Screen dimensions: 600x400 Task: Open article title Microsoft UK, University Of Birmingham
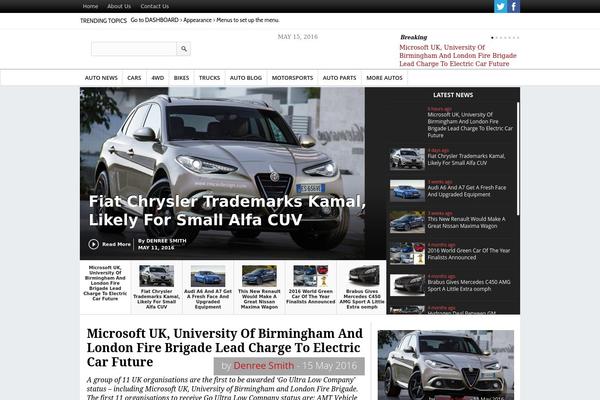[225, 348]
